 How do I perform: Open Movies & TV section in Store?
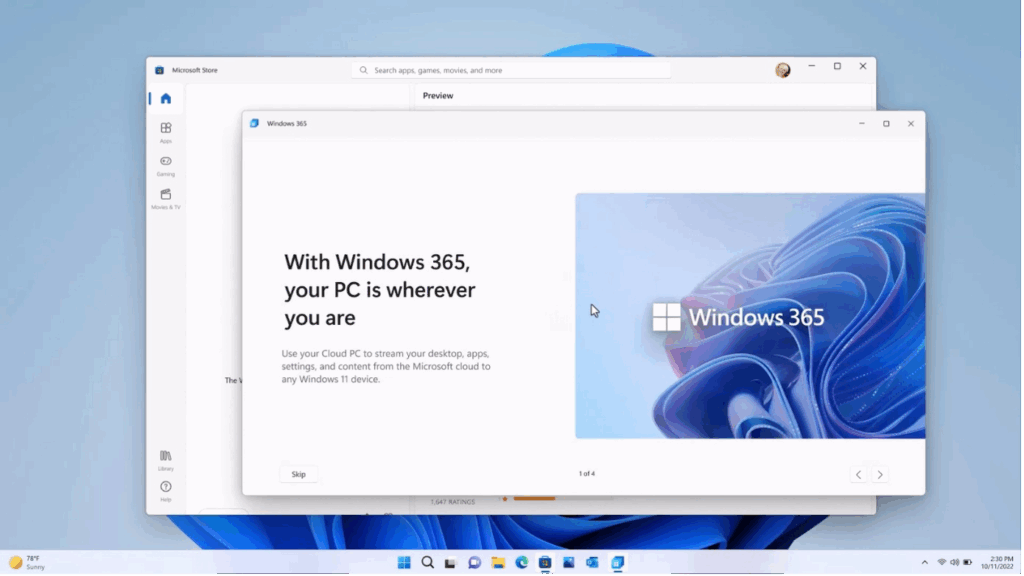click(x=165, y=197)
